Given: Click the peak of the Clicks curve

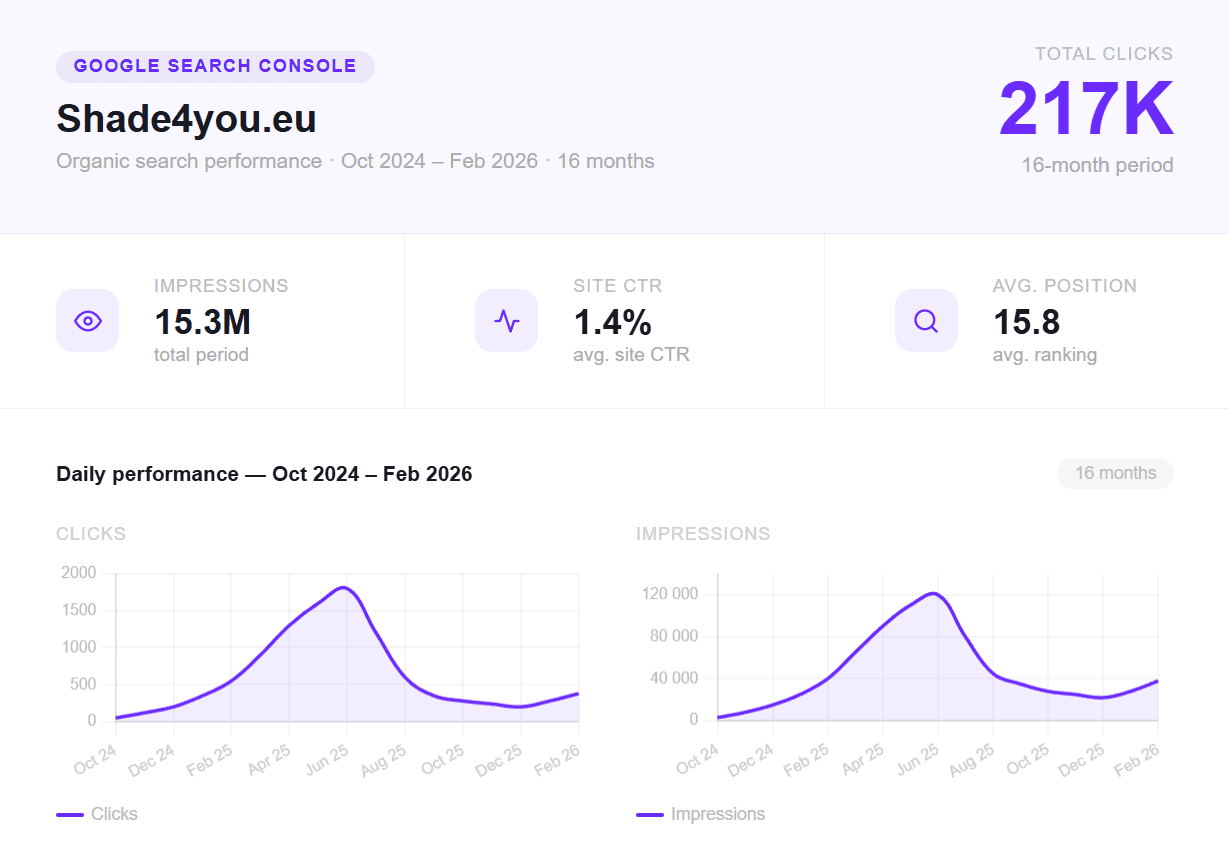Looking at the screenshot, I should (343, 587).
